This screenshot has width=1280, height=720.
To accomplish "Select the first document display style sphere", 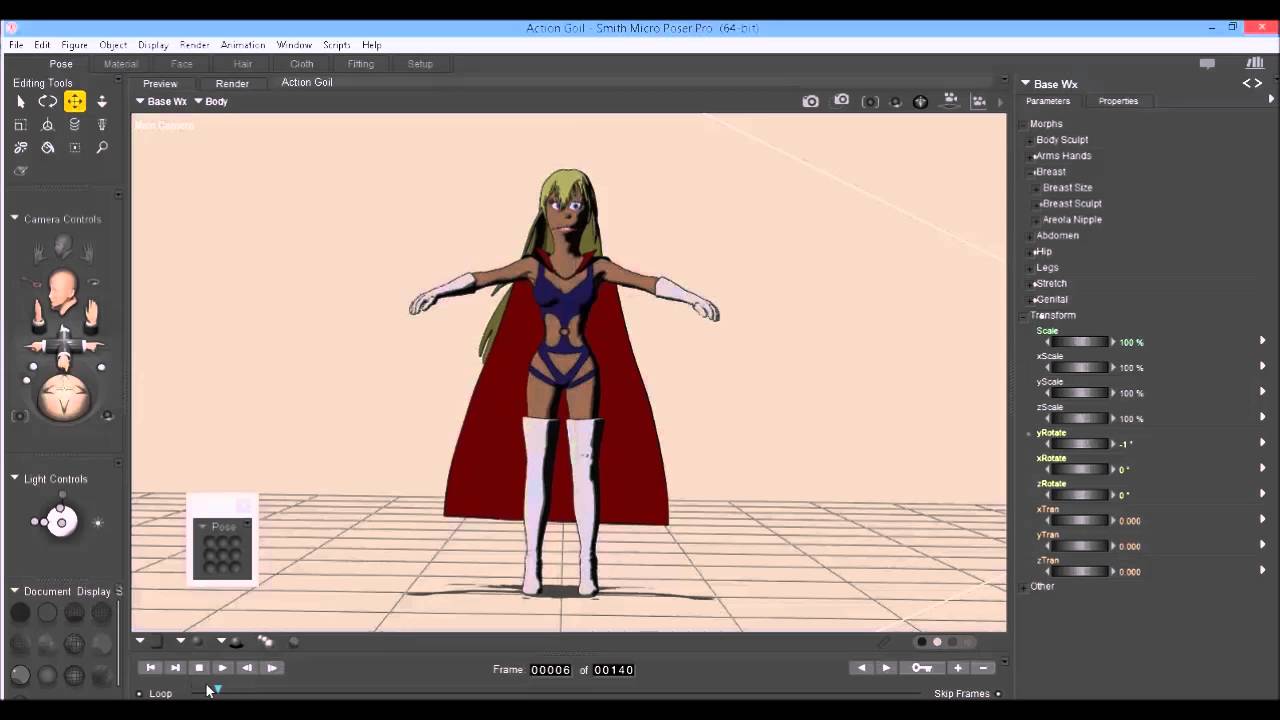I will point(20,613).
